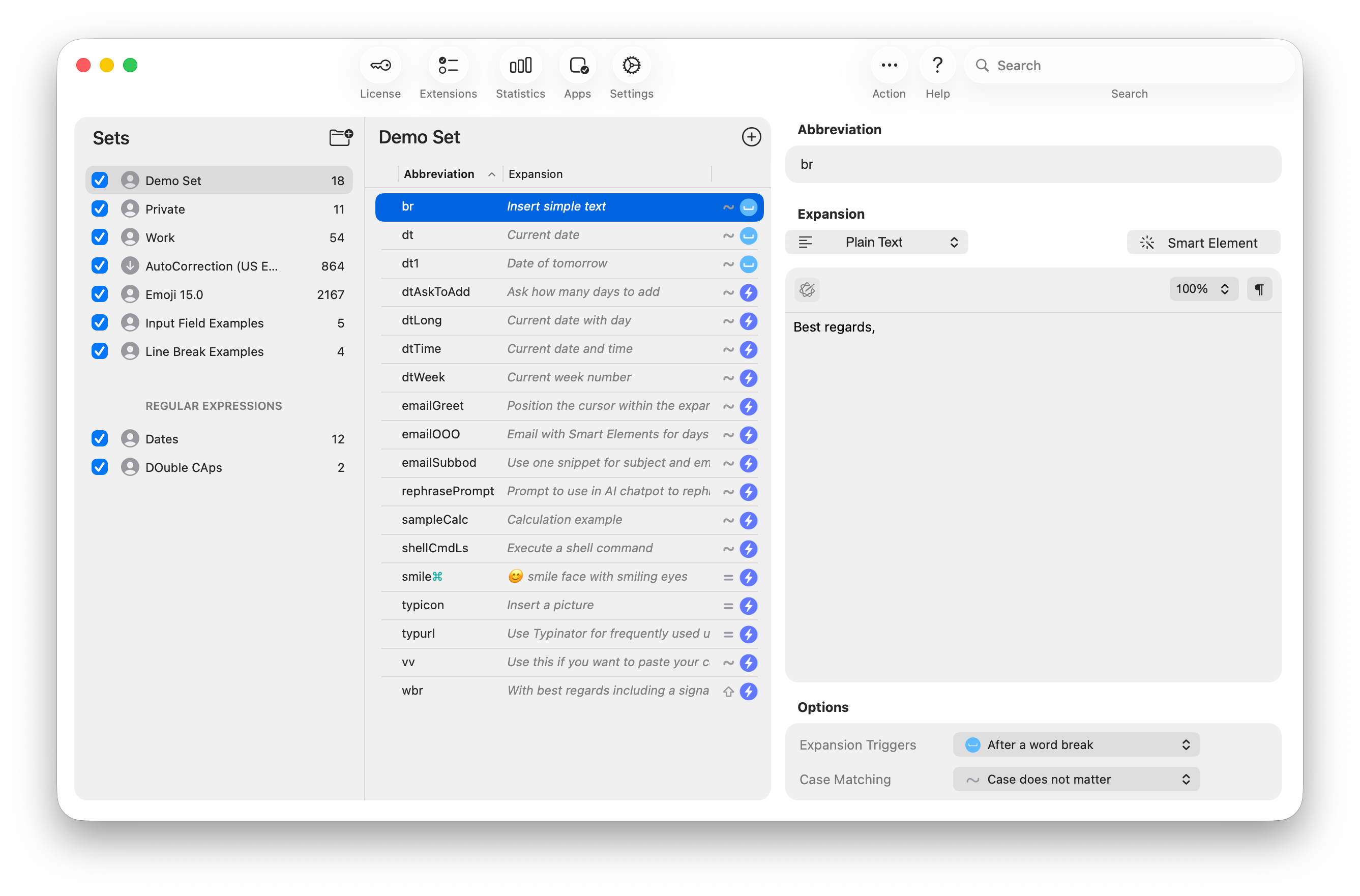Screen dimensions: 1360x896
Task: Disable the Emoji 15.0 set checkbox
Action: pyautogui.click(x=100, y=294)
